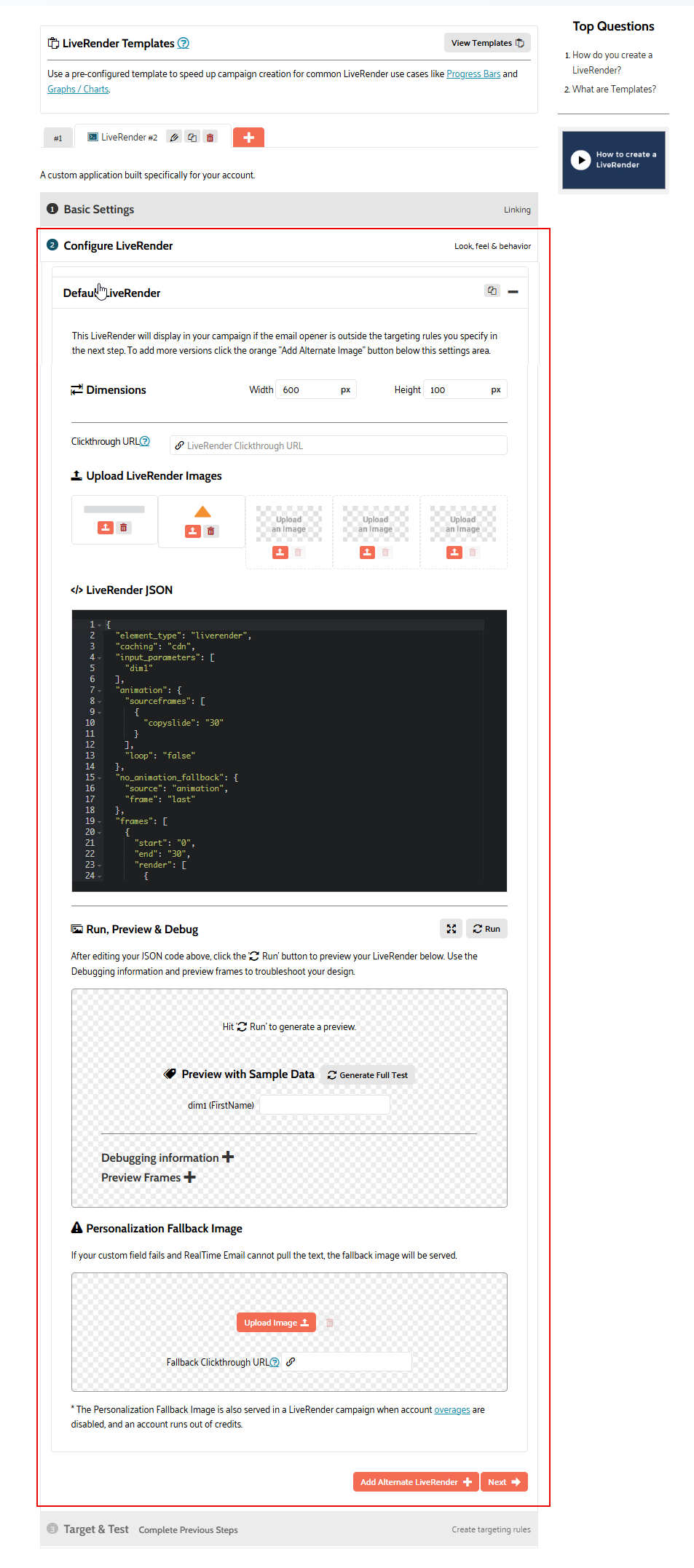Fold the animation block at line 7
Image resolution: width=694 pixels, height=1568 pixels.
coord(100,691)
